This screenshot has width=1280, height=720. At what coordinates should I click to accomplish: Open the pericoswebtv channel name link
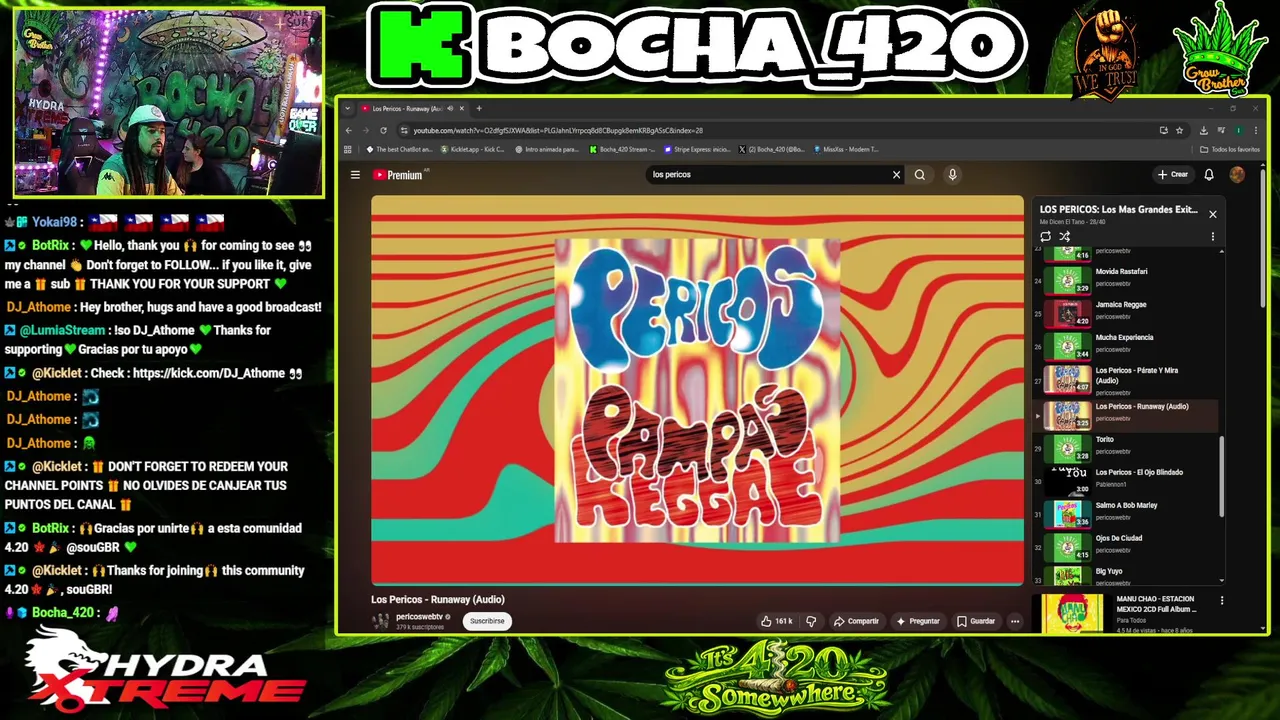click(x=419, y=617)
